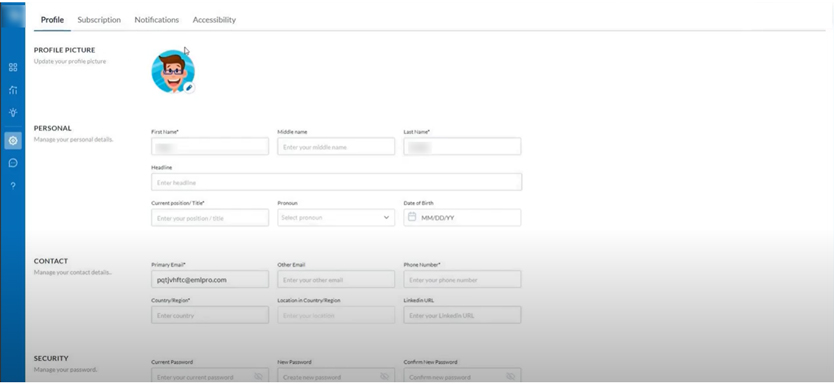834x384 pixels.
Task: Toggle visibility of Confirm New Password field
Action: pos(511,377)
